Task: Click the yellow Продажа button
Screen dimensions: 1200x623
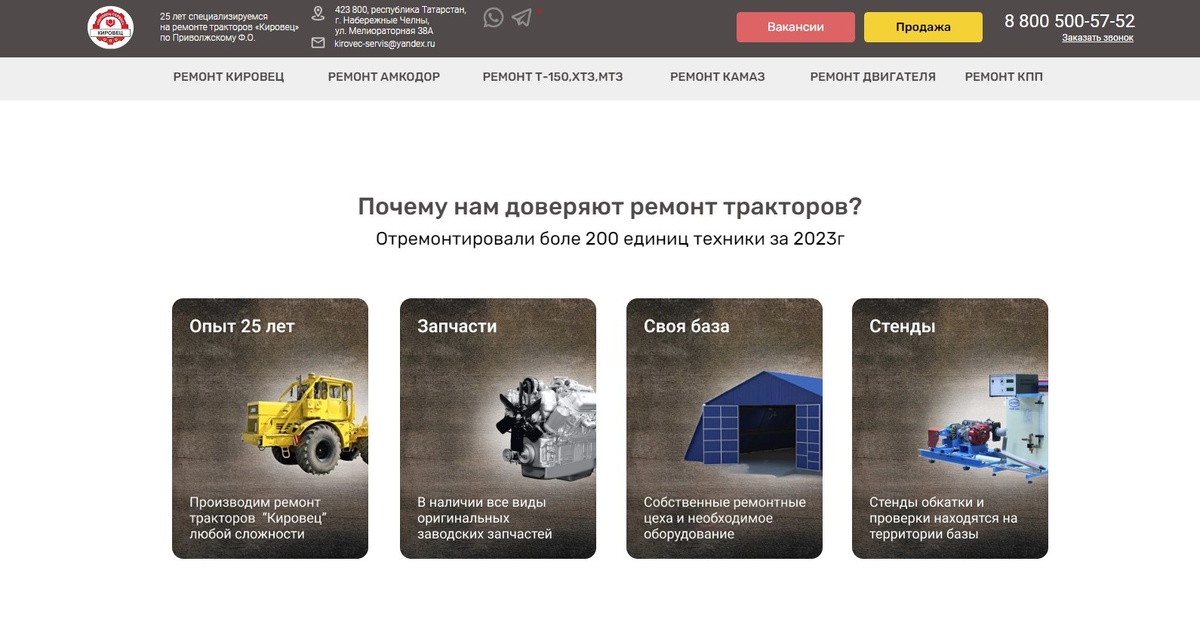Action: [923, 27]
